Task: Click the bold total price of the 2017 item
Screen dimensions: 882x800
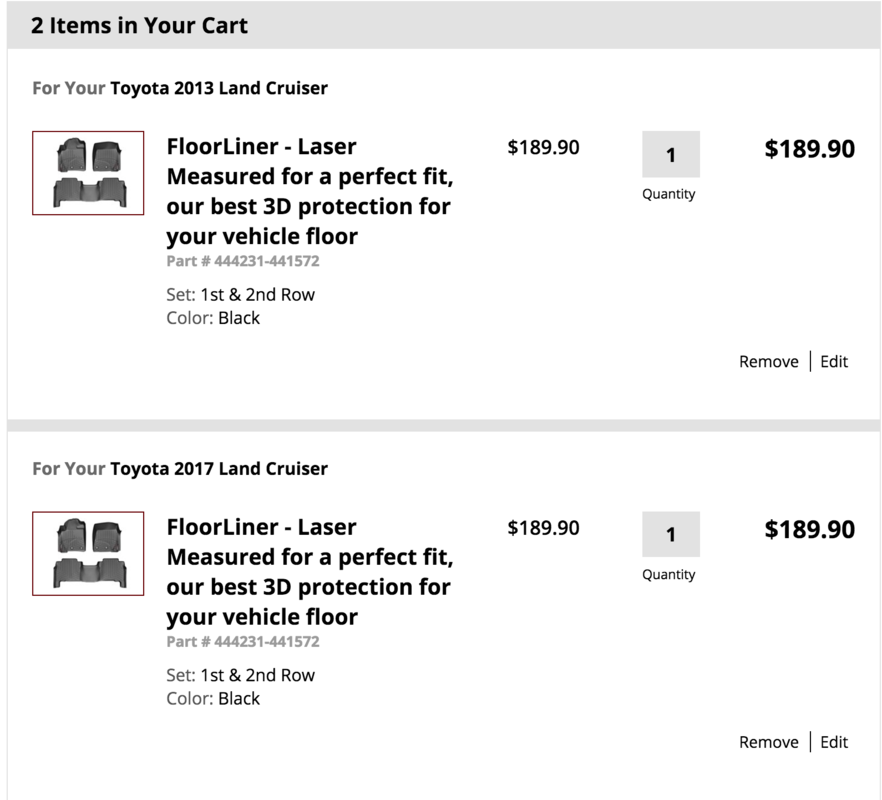Action: pos(809,530)
